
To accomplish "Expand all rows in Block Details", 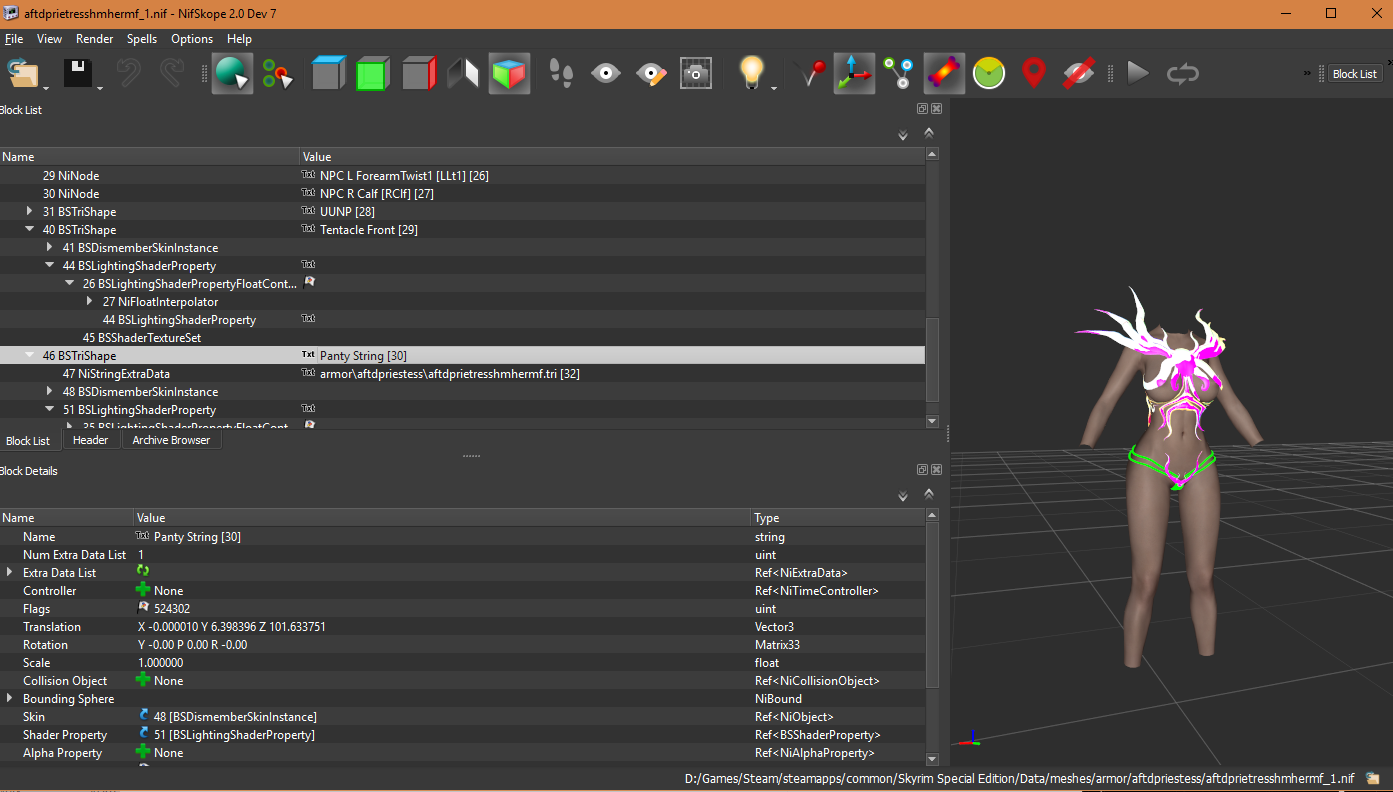I will 903,495.
